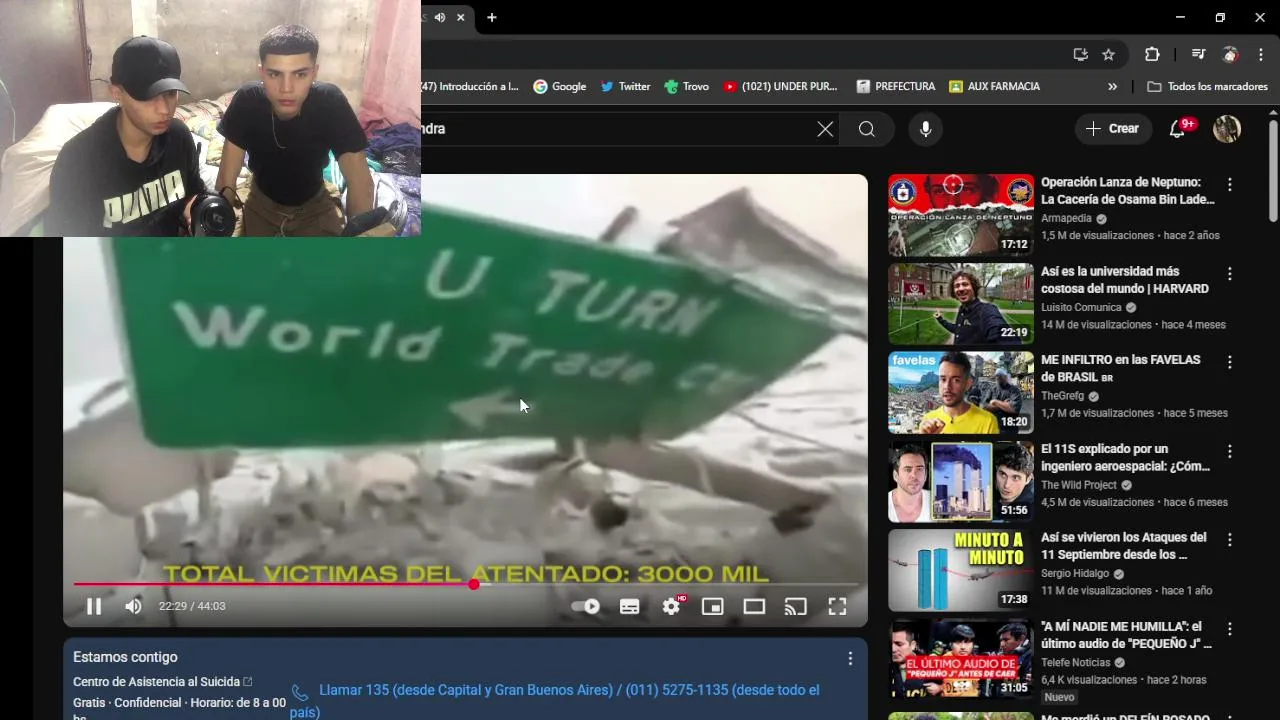Mute the video volume speaker icon
The height and width of the screenshot is (720, 1280).
tap(133, 606)
